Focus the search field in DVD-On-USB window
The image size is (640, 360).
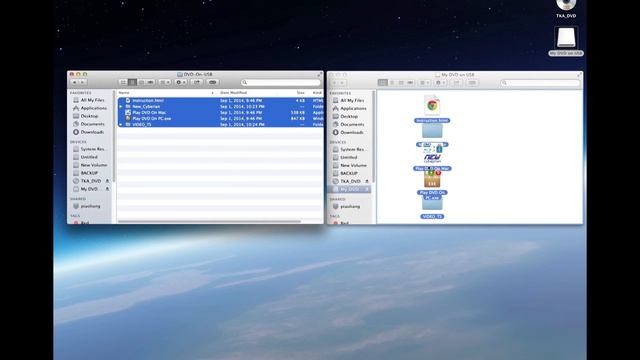(x=280, y=82)
